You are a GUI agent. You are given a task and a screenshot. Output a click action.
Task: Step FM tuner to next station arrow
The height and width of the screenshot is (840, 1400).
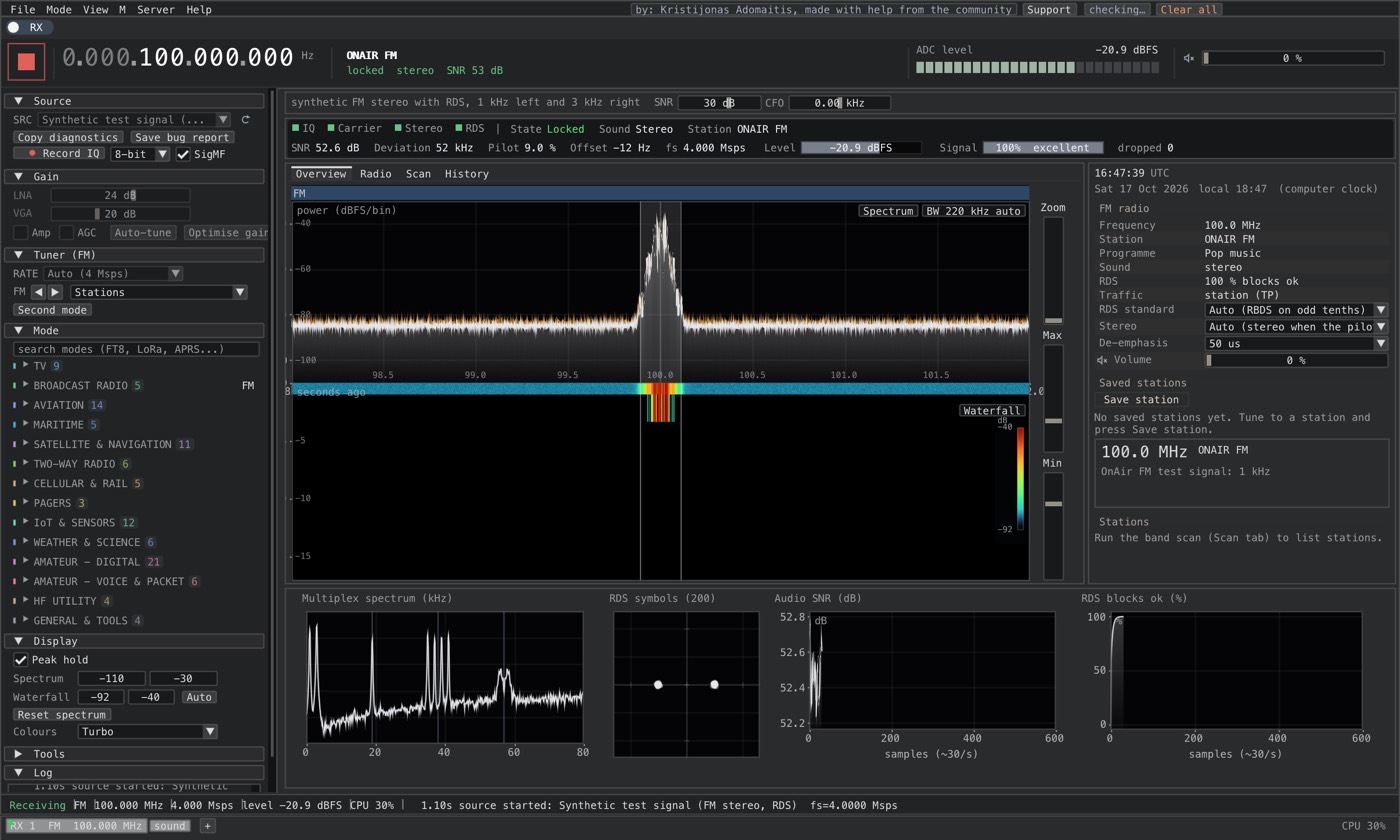55,292
